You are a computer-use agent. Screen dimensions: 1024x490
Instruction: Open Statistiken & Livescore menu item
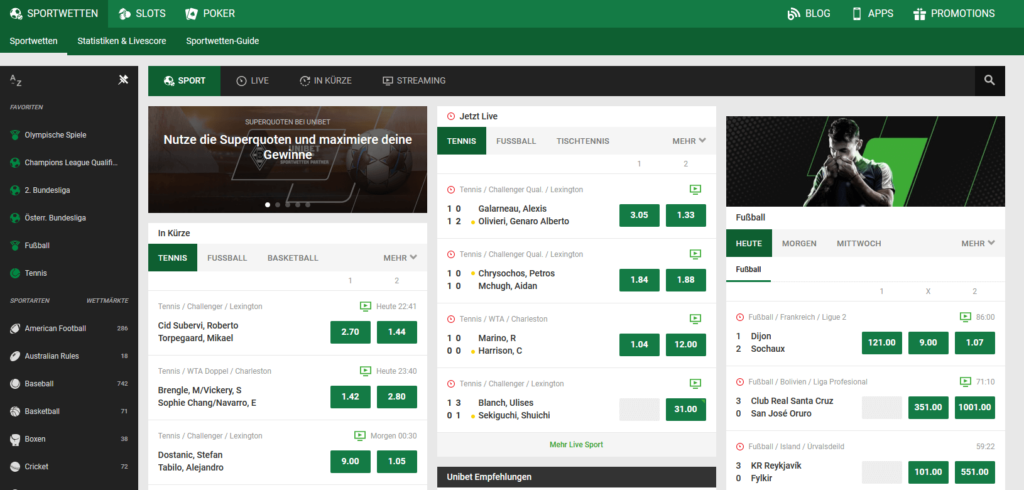121,41
